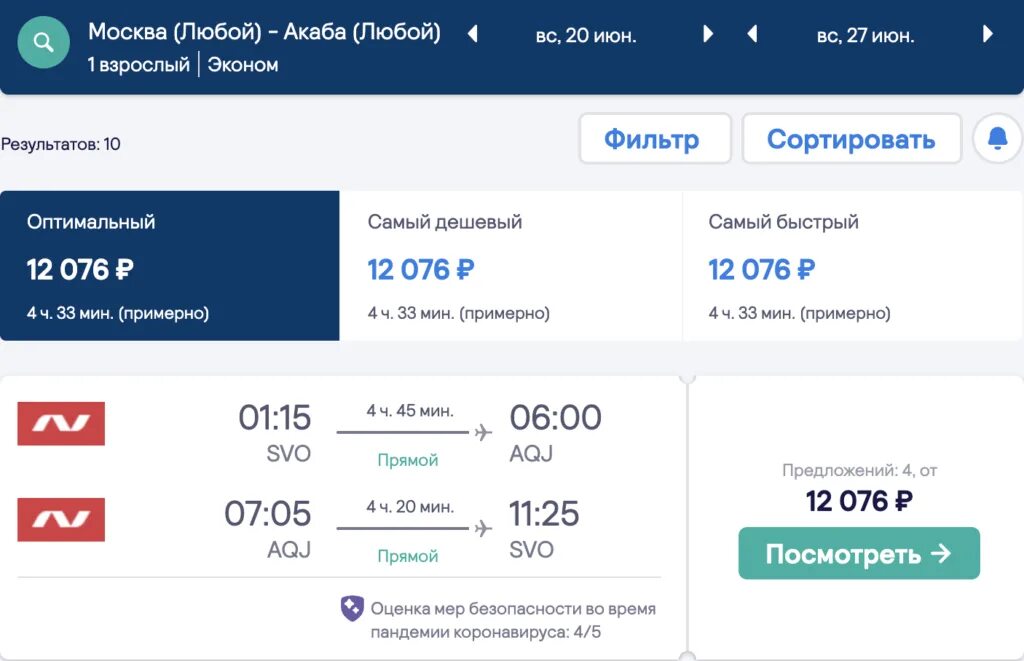Click the price alert bell icon
This screenshot has width=1024, height=661.
coord(997,139)
